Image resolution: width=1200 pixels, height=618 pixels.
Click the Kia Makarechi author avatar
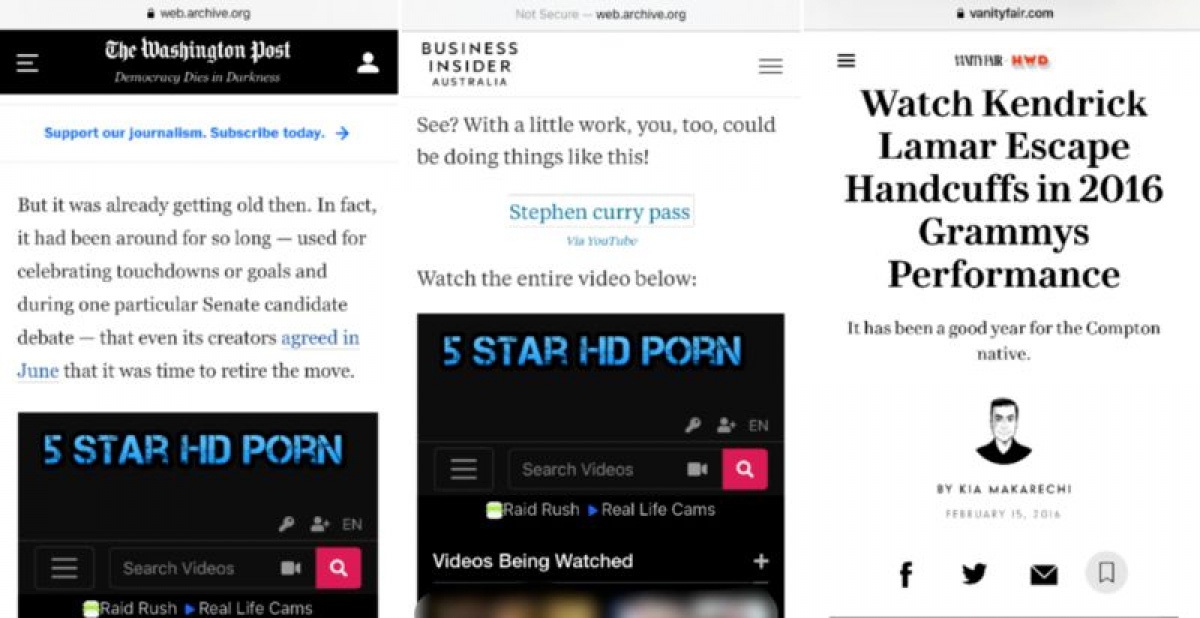[x=1003, y=431]
